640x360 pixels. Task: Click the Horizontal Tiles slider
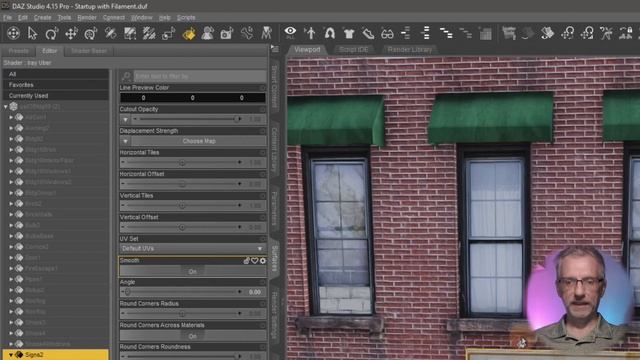pyautogui.click(x=182, y=163)
